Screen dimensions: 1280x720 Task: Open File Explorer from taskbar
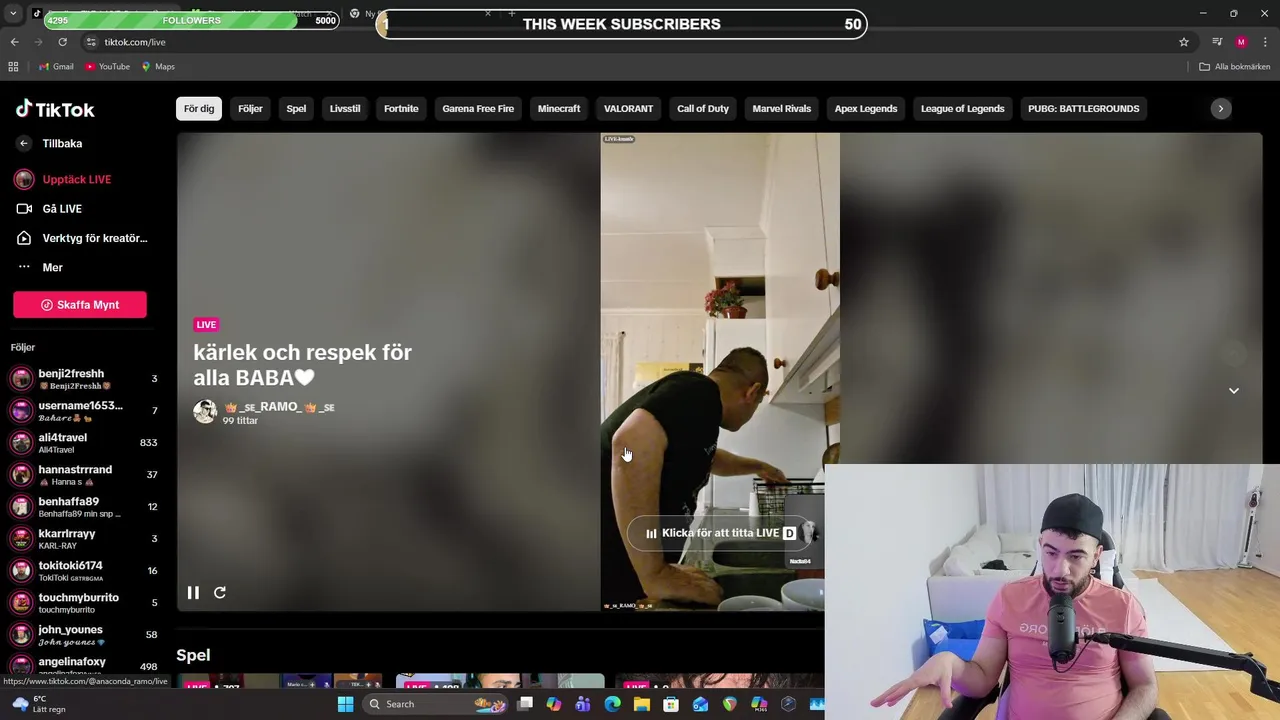point(642,704)
